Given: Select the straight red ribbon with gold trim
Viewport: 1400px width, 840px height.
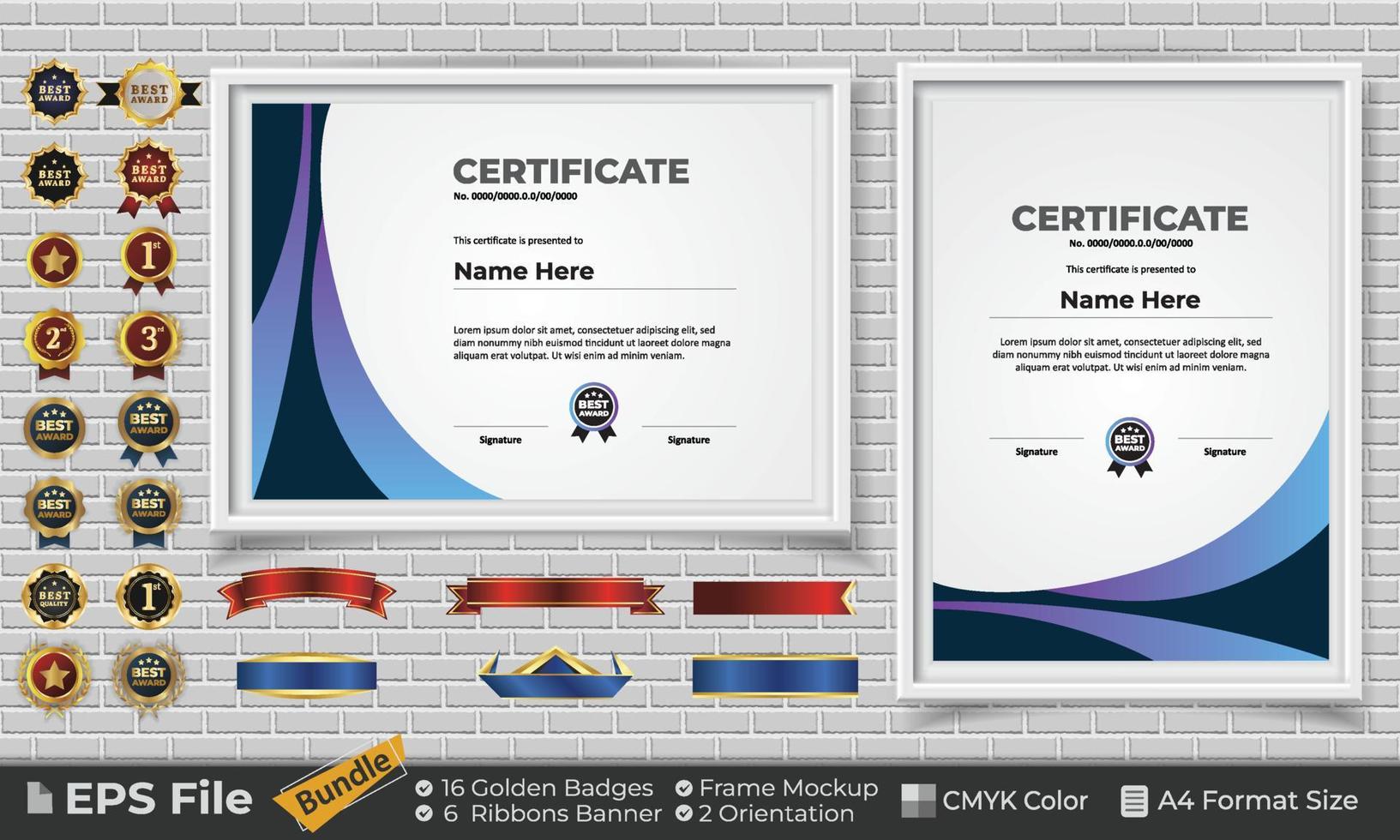Looking at the screenshot, I should [x=556, y=596].
